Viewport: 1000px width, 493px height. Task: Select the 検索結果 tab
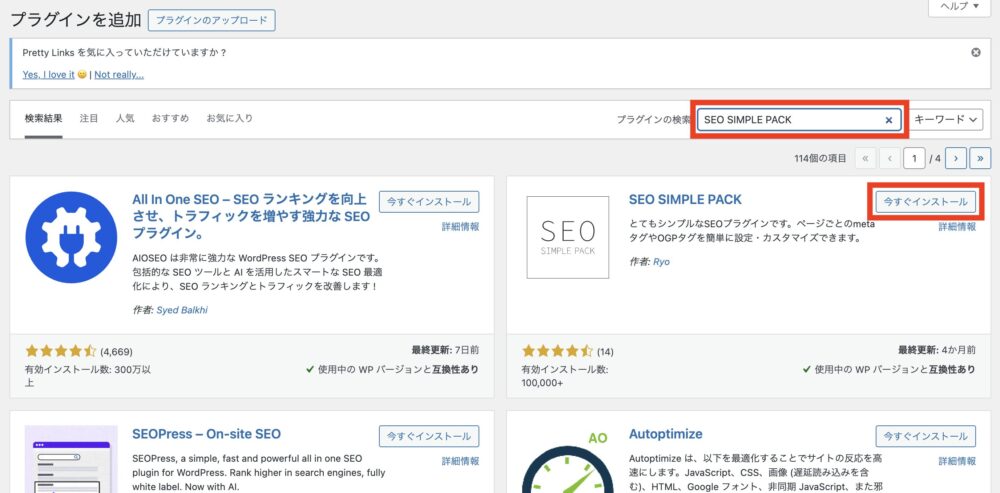(43, 118)
